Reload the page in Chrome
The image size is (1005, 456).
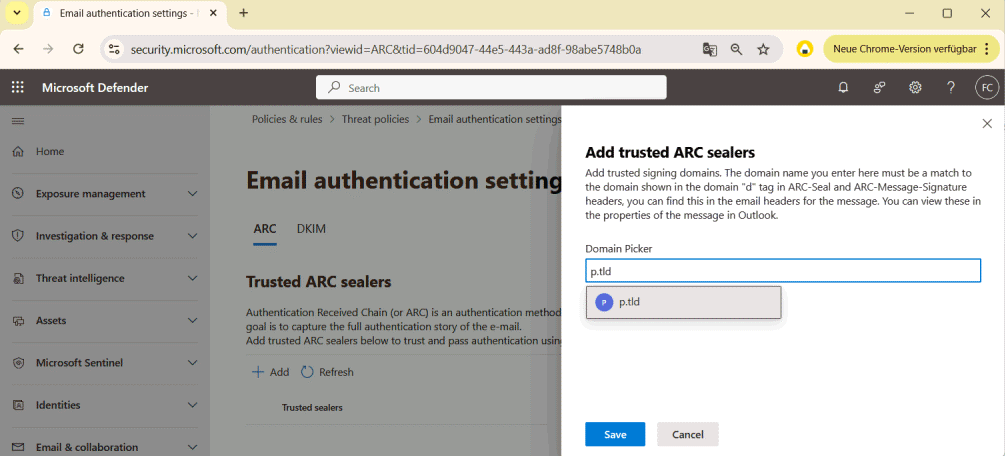coord(78,49)
